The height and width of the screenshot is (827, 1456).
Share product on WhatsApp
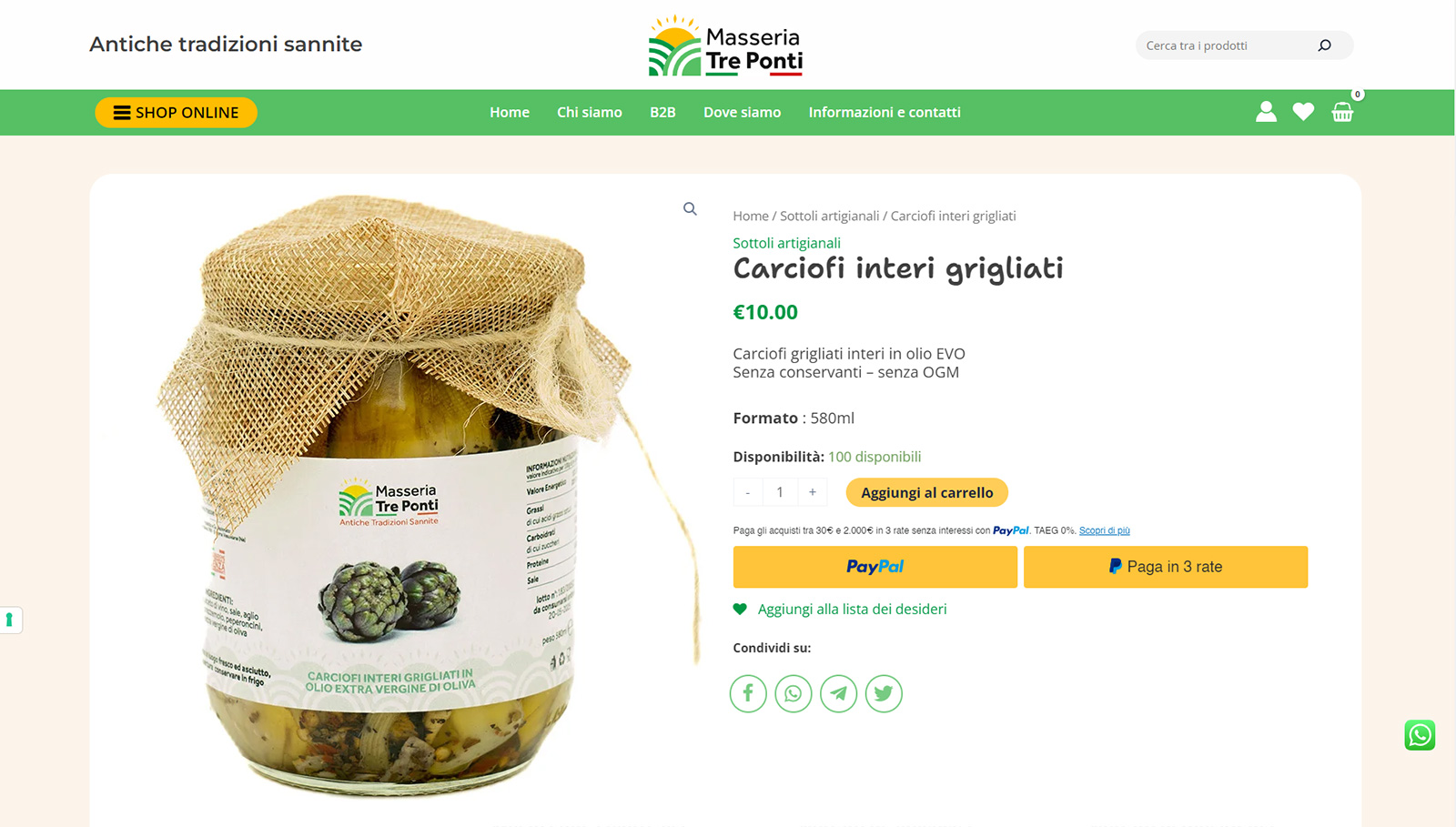tap(794, 693)
